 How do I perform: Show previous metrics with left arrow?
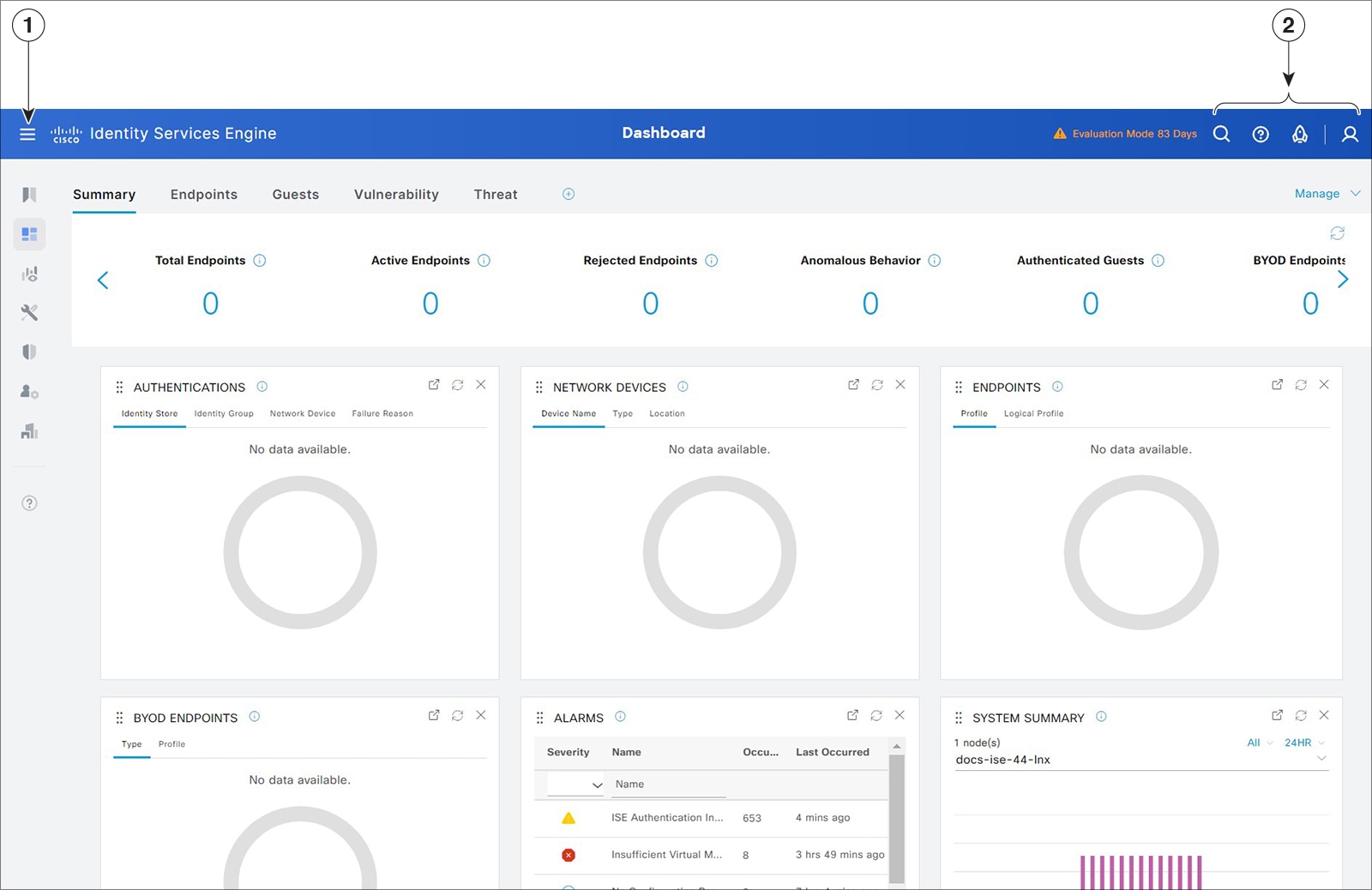[103, 280]
